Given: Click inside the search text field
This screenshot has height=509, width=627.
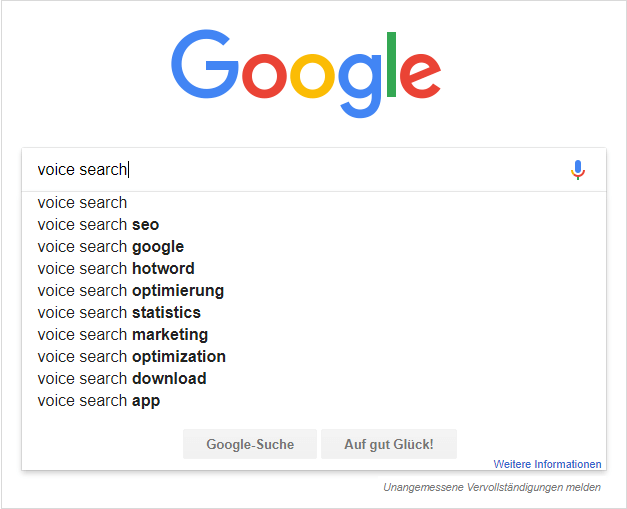Looking at the screenshot, I should (300, 170).
